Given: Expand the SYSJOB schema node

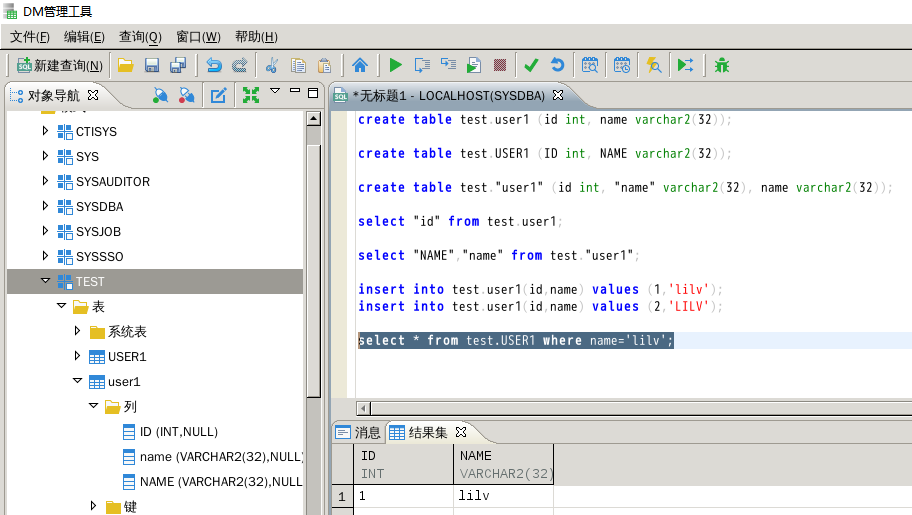Looking at the screenshot, I should (45, 231).
